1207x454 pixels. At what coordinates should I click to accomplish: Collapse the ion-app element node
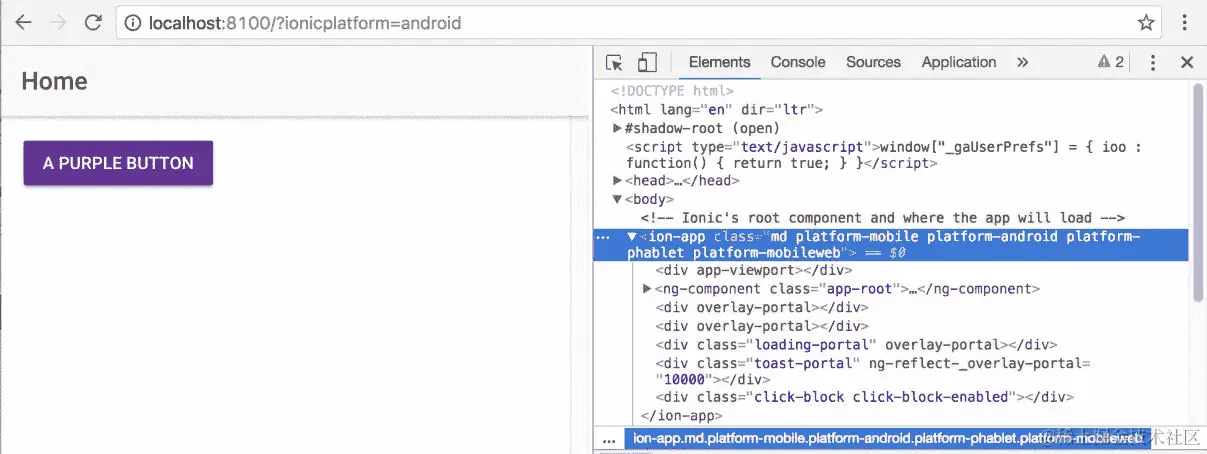(632, 237)
